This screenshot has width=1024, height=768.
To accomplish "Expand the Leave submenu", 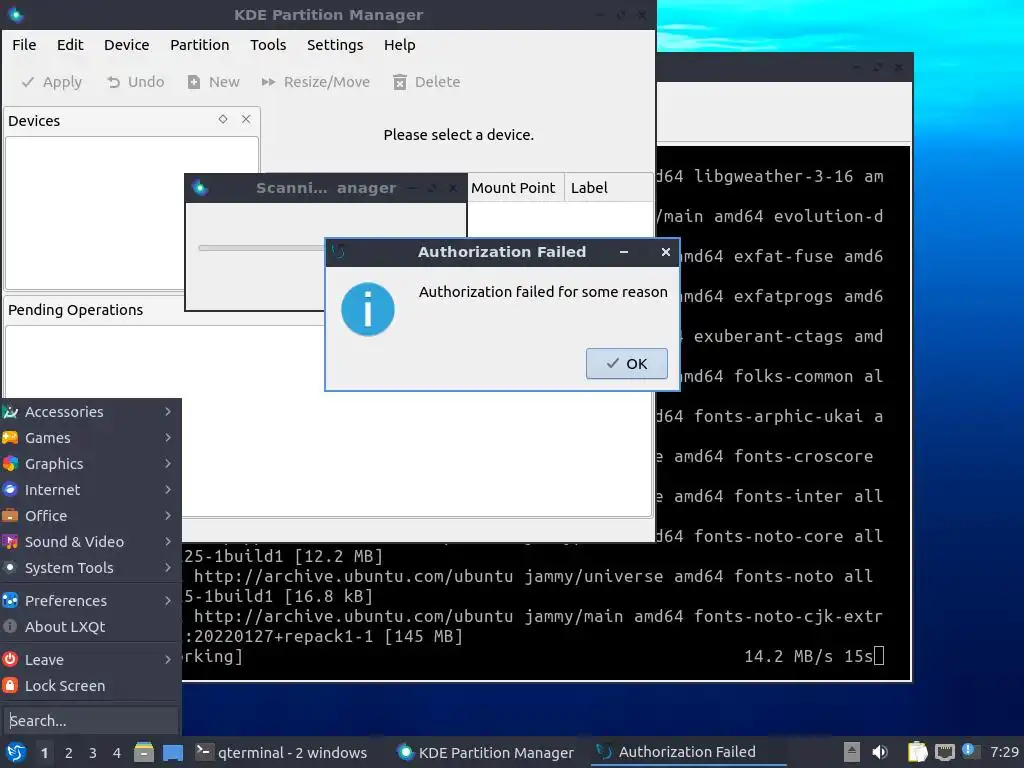I will (x=91, y=660).
